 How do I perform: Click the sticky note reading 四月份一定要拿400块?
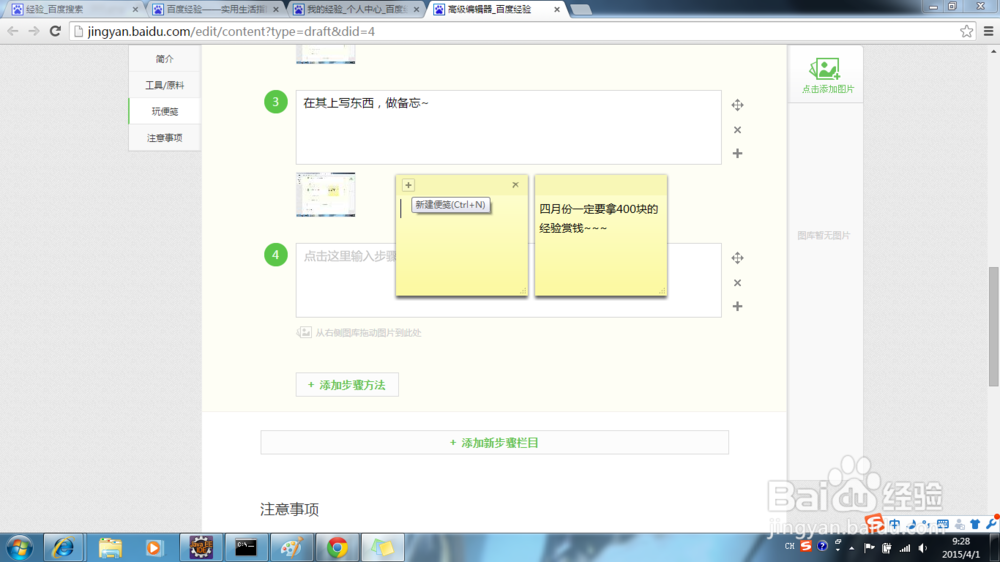coord(601,235)
